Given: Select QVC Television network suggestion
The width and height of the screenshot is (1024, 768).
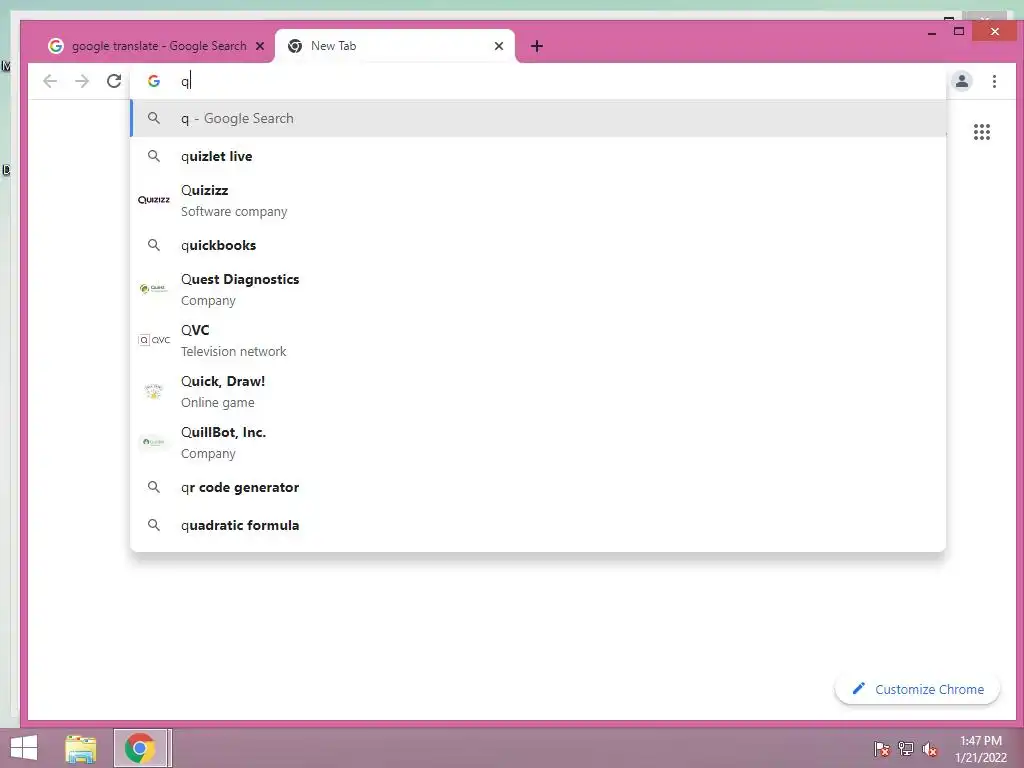Looking at the screenshot, I should [538, 340].
